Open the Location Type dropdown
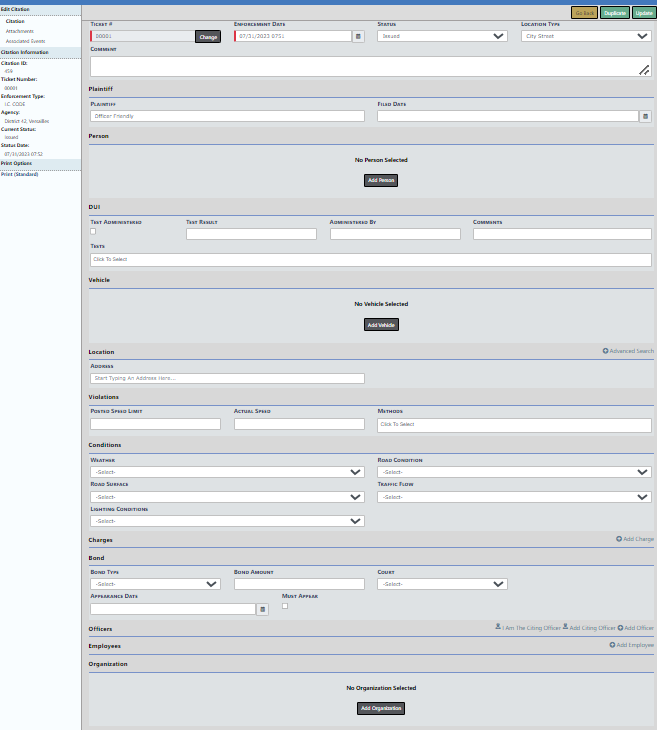The image size is (657, 730). [x=586, y=36]
